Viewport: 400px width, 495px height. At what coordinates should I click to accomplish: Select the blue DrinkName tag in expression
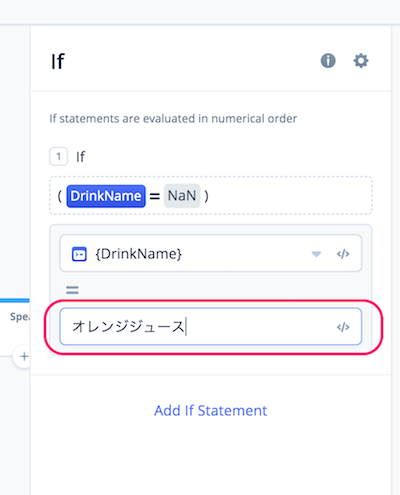pyautogui.click(x=106, y=196)
